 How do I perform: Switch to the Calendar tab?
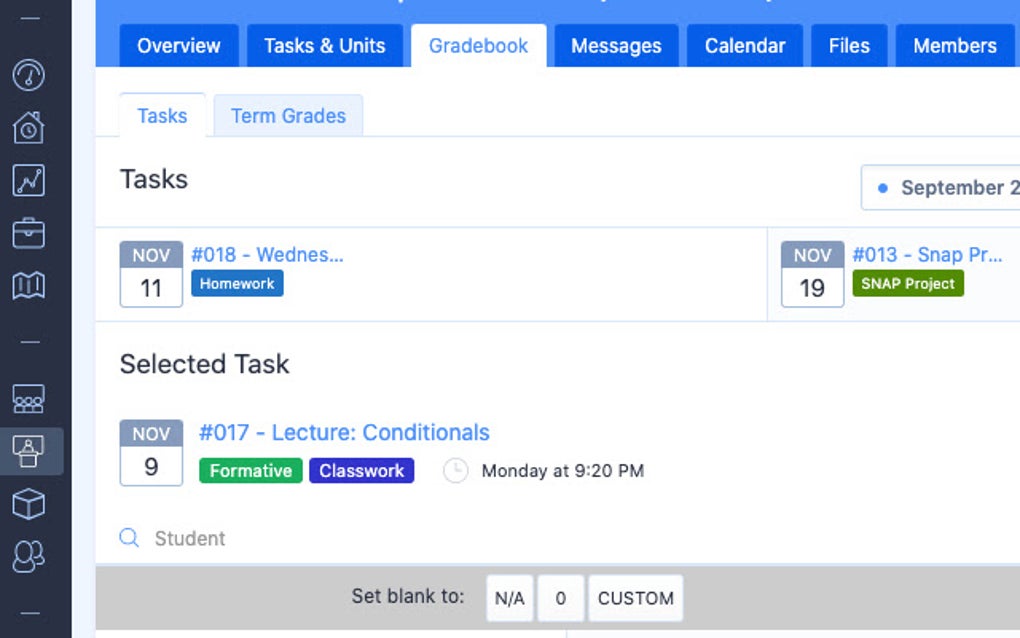click(x=744, y=45)
